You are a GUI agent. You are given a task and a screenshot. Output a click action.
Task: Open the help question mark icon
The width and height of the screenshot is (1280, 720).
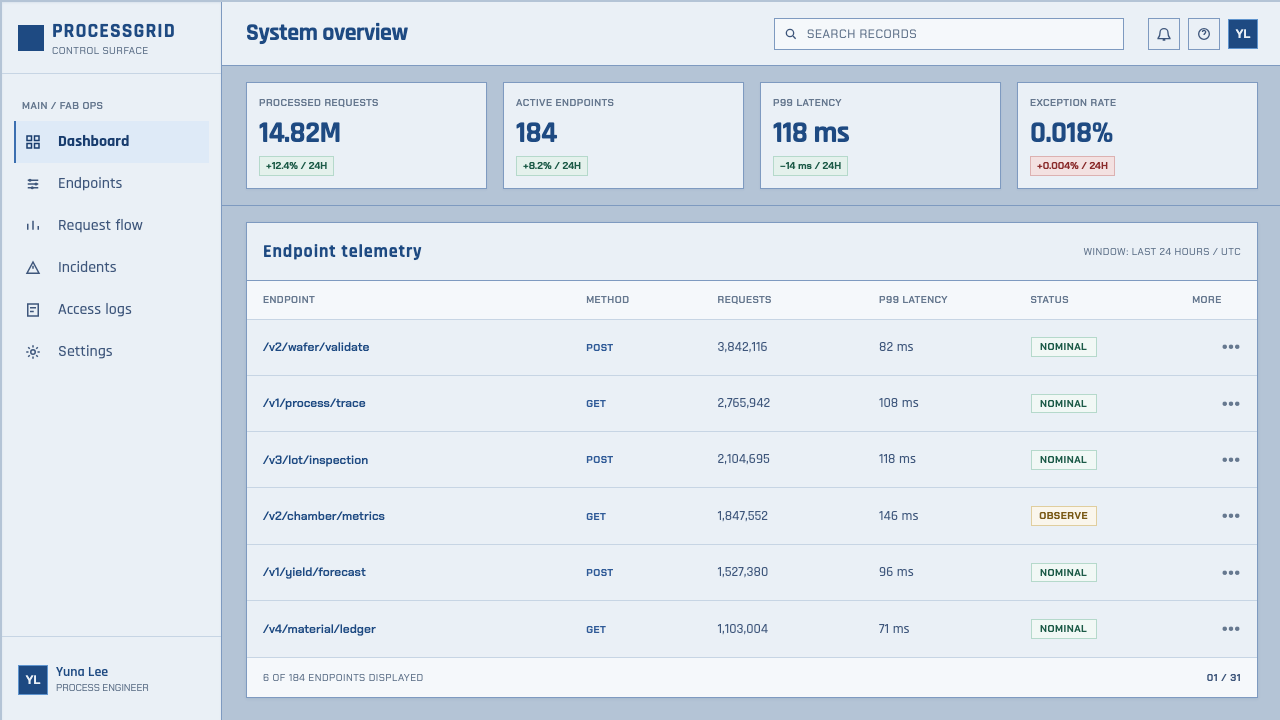click(1204, 34)
